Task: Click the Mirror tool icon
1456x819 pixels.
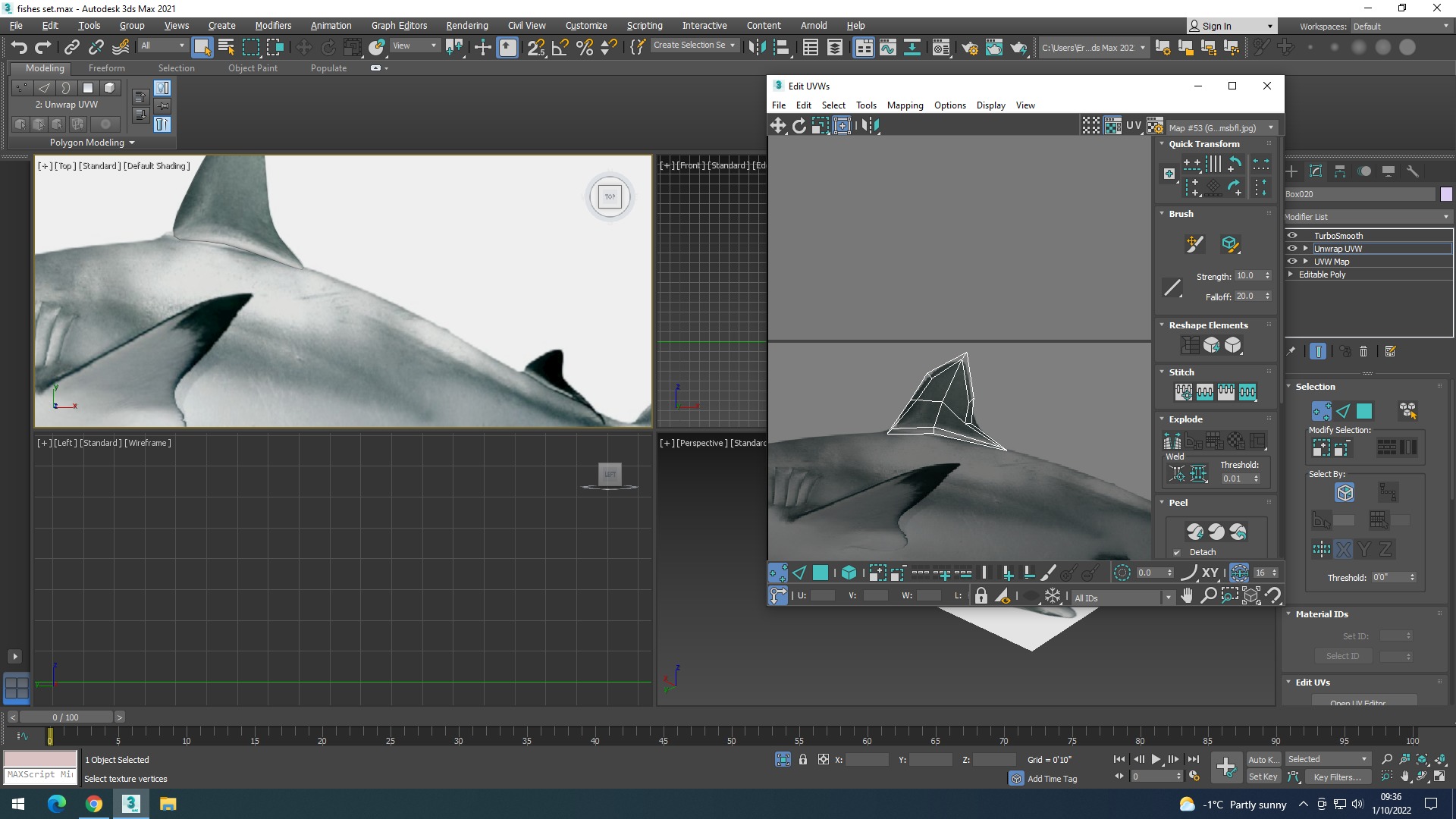Action: coord(757,47)
